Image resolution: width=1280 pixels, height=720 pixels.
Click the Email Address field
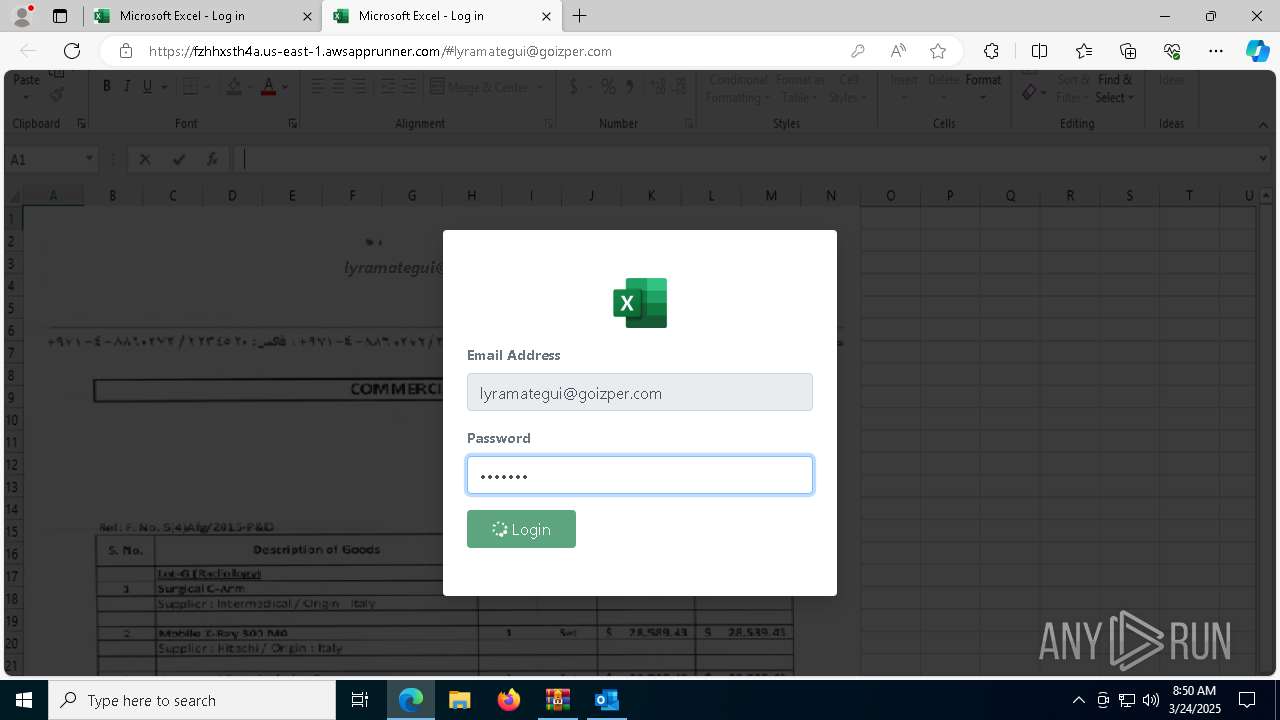(640, 392)
